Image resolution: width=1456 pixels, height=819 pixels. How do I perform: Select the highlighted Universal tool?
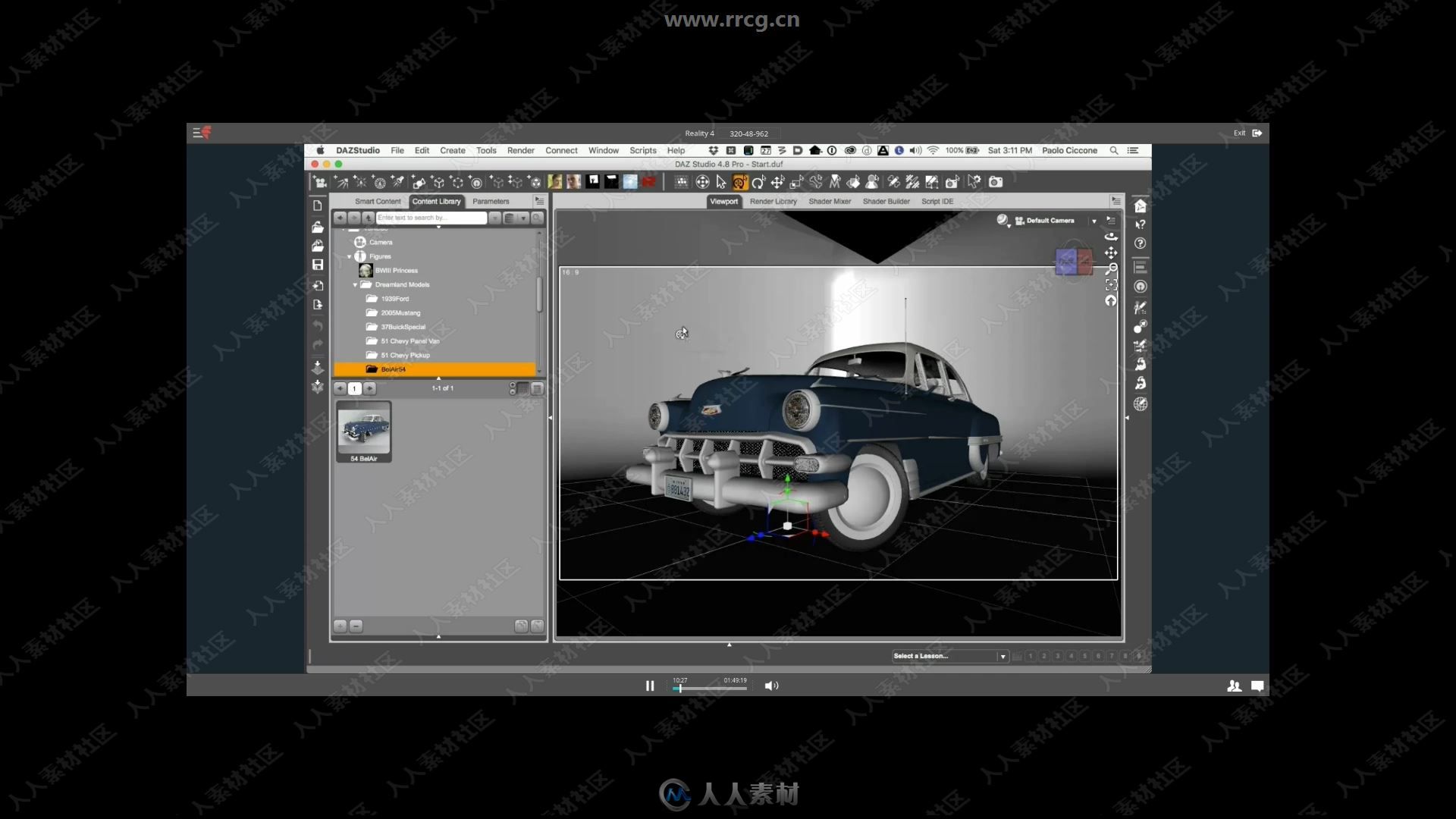tap(739, 182)
